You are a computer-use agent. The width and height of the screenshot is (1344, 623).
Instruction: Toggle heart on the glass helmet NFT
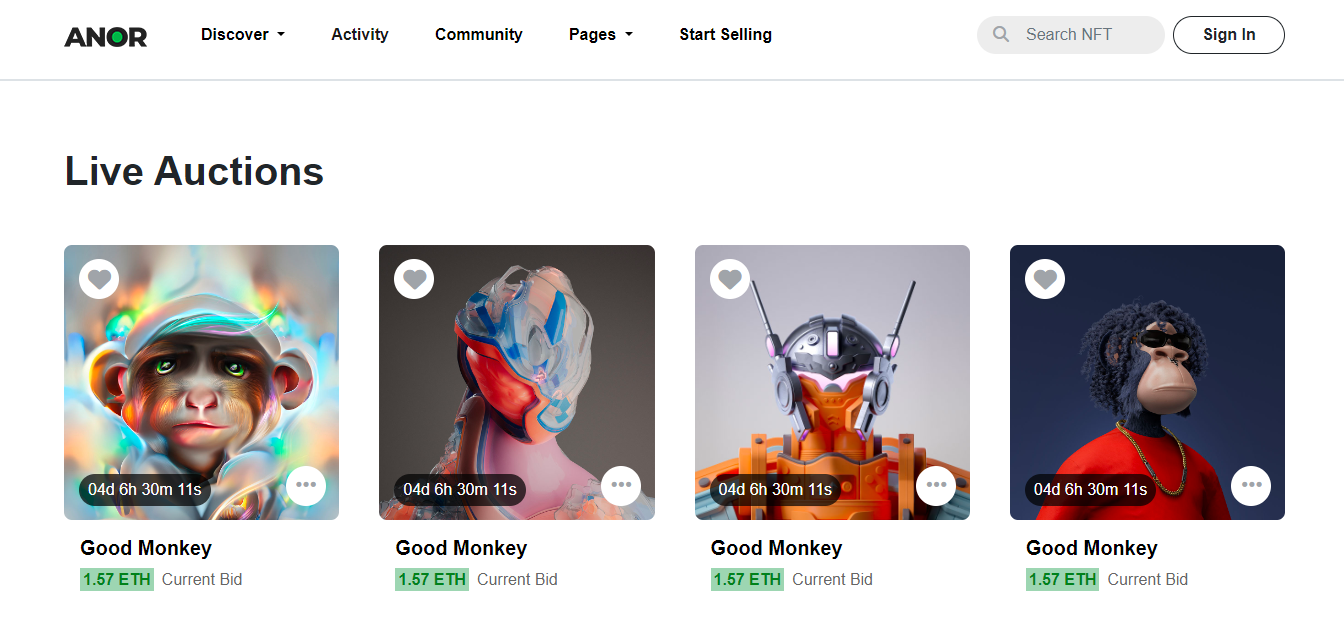point(414,279)
